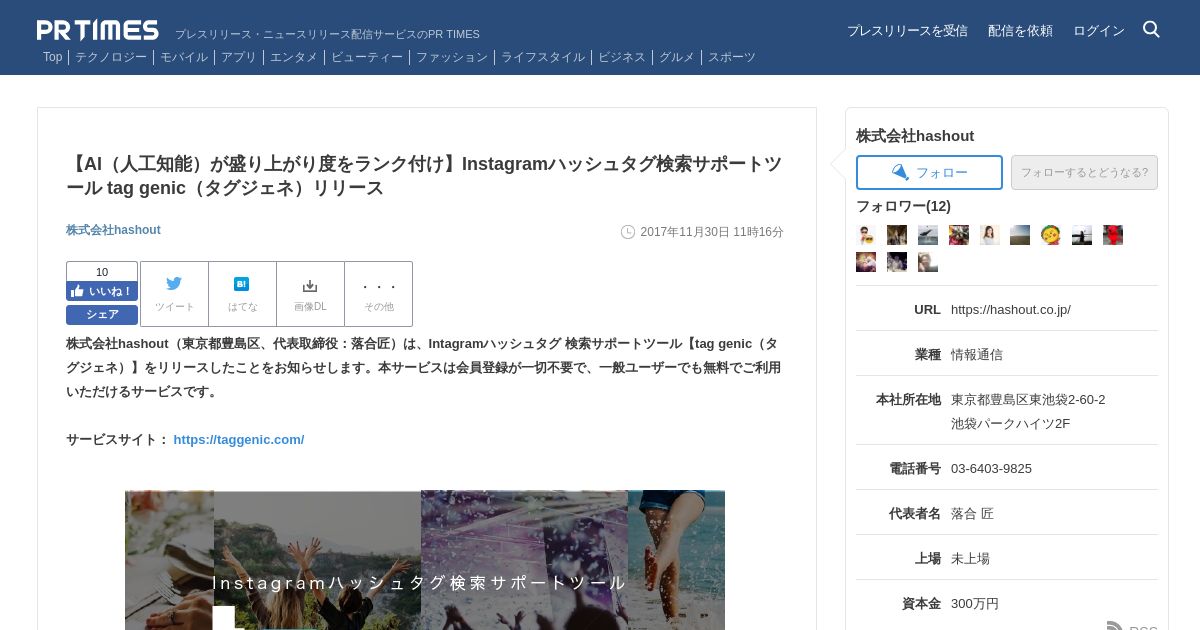Select the スポーツ category

point(732,57)
